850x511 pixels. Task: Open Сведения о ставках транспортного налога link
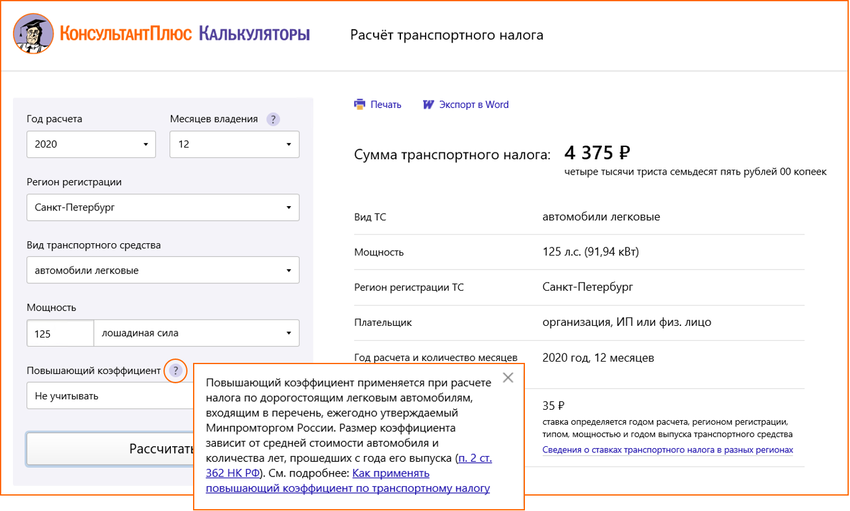click(x=667, y=450)
